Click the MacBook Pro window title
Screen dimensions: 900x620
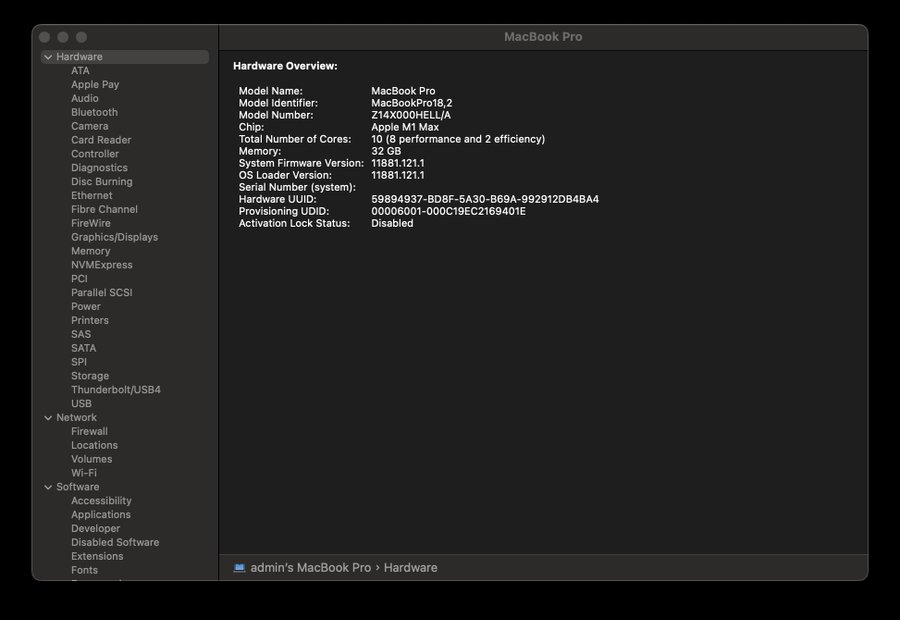(543, 37)
